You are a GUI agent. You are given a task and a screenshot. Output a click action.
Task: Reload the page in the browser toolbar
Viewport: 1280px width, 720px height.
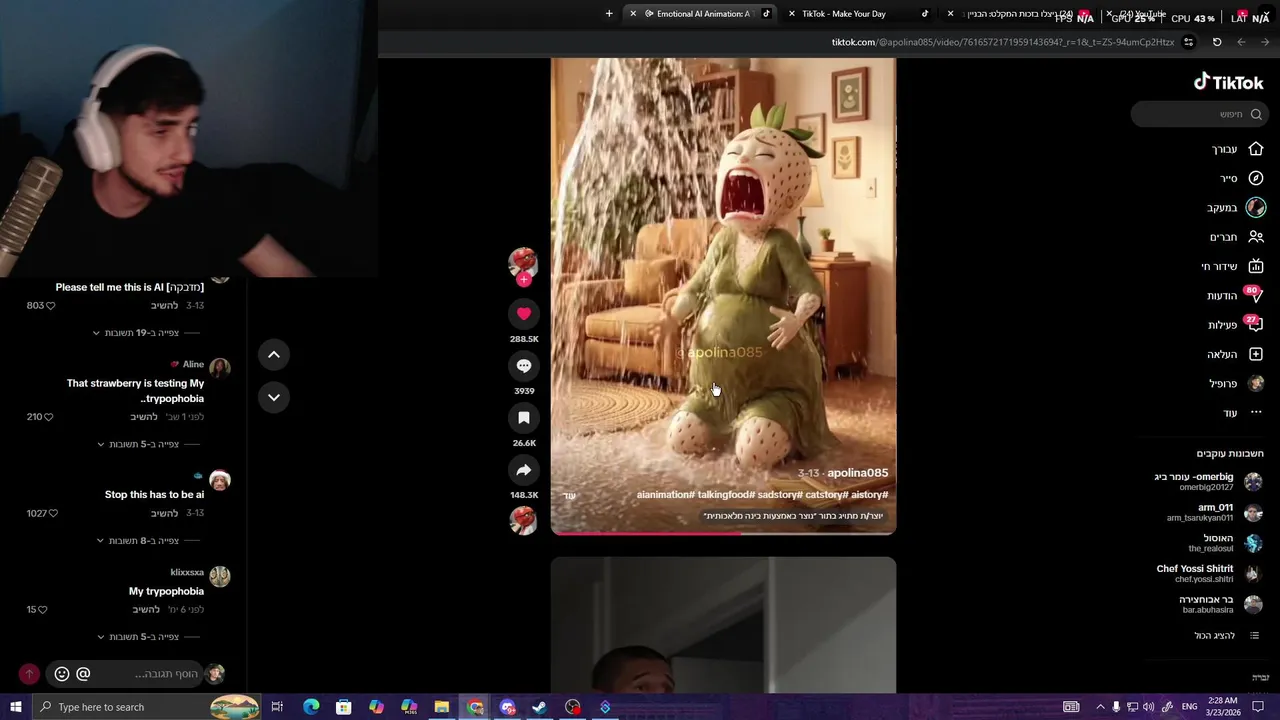(x=1217, y=42)
